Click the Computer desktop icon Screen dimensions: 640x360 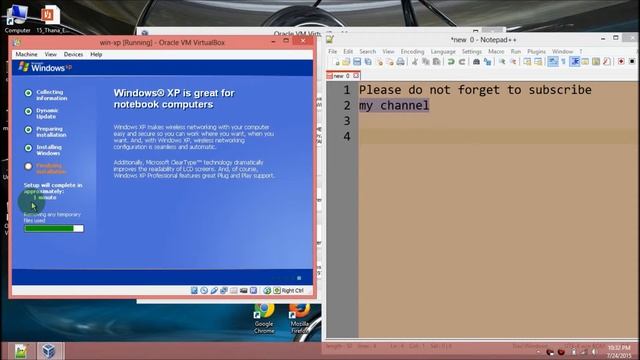tap(17, 18)
